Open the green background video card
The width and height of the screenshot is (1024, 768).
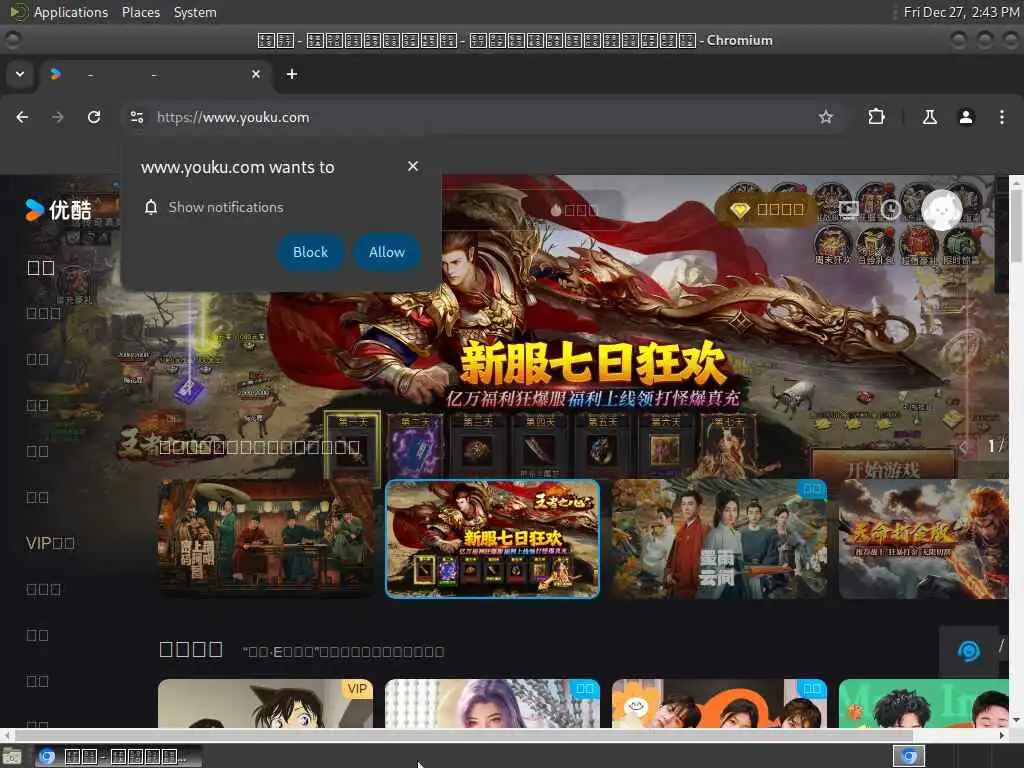tap(923, 703)
